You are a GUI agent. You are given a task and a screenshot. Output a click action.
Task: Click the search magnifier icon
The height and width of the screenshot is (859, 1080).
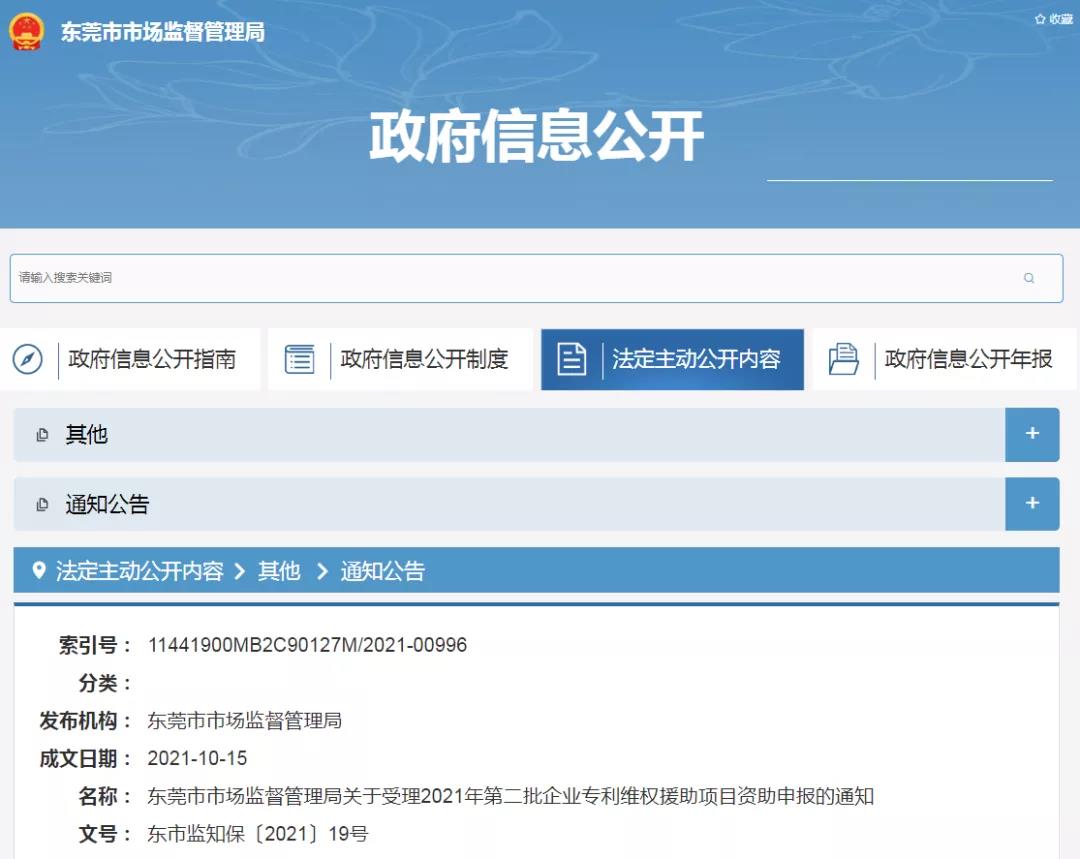(1029, 278)
